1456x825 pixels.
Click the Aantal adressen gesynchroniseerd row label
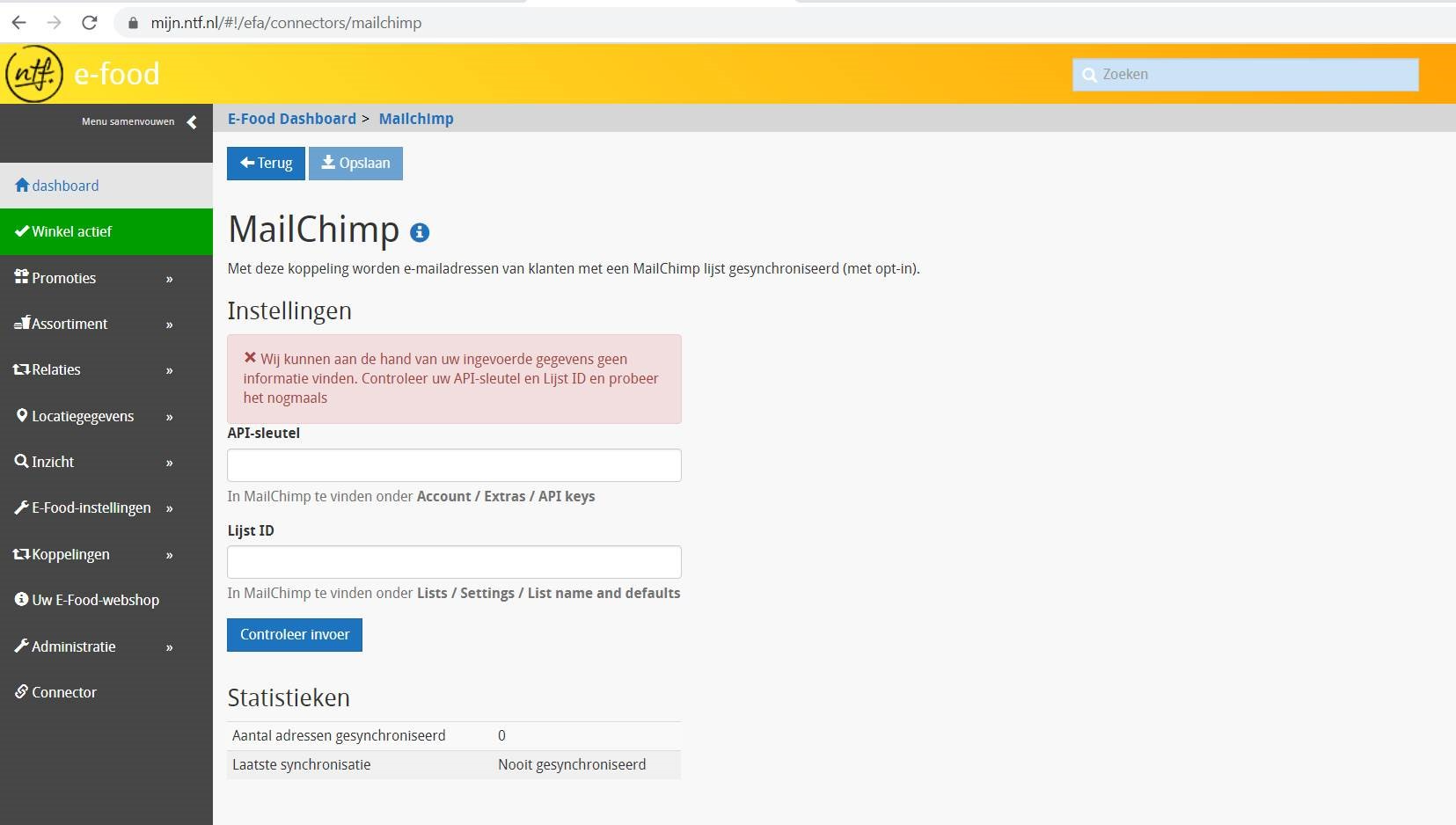click(339, 735)
